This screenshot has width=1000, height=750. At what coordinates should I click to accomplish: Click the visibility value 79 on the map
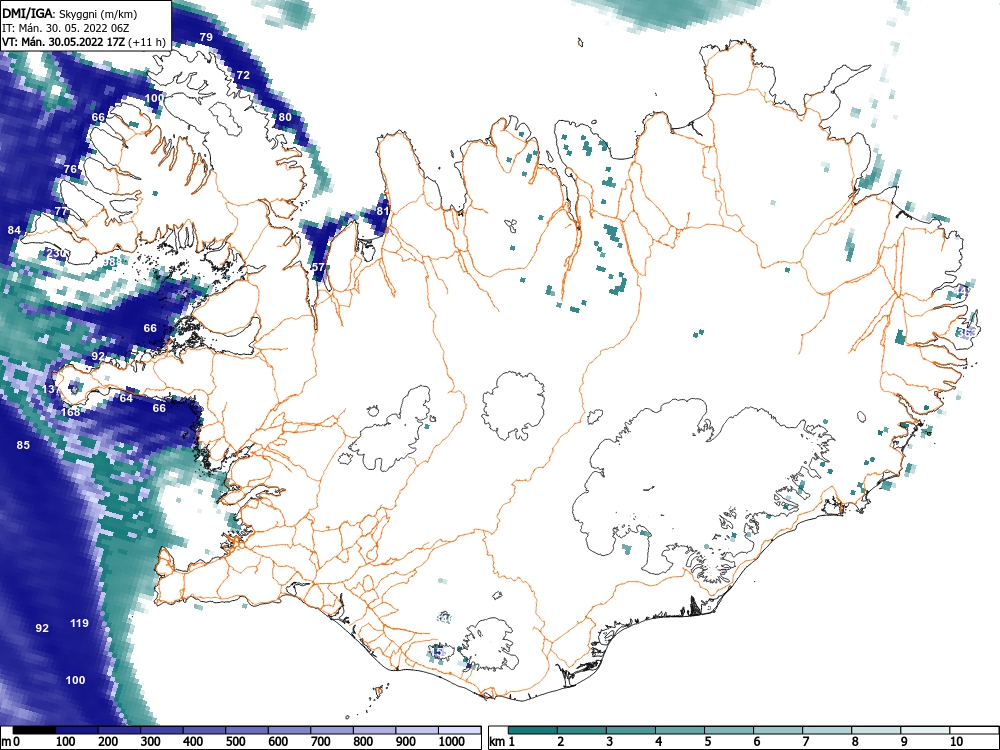[x=206, y=37]
